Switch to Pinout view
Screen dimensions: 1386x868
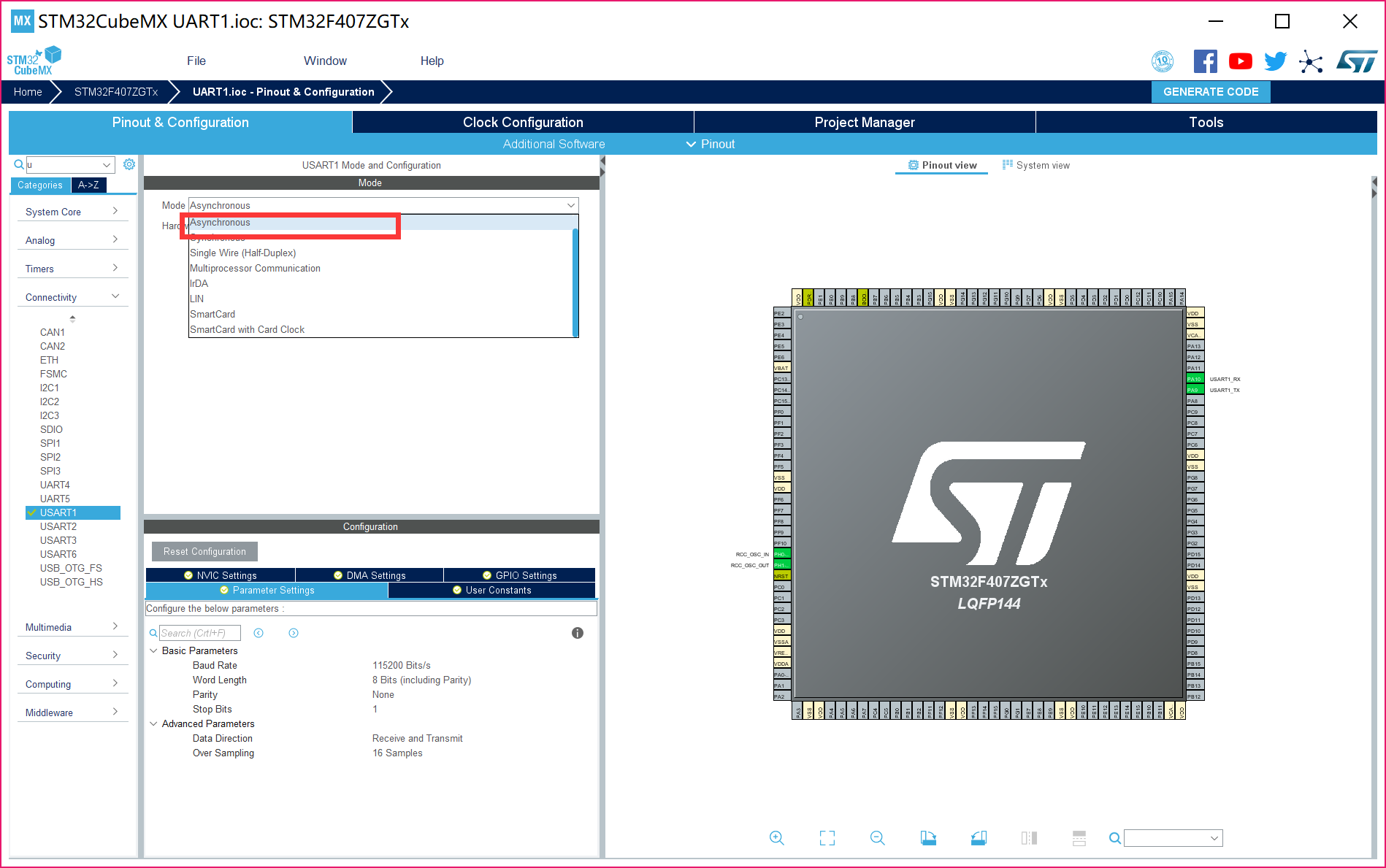pos(941,165)
